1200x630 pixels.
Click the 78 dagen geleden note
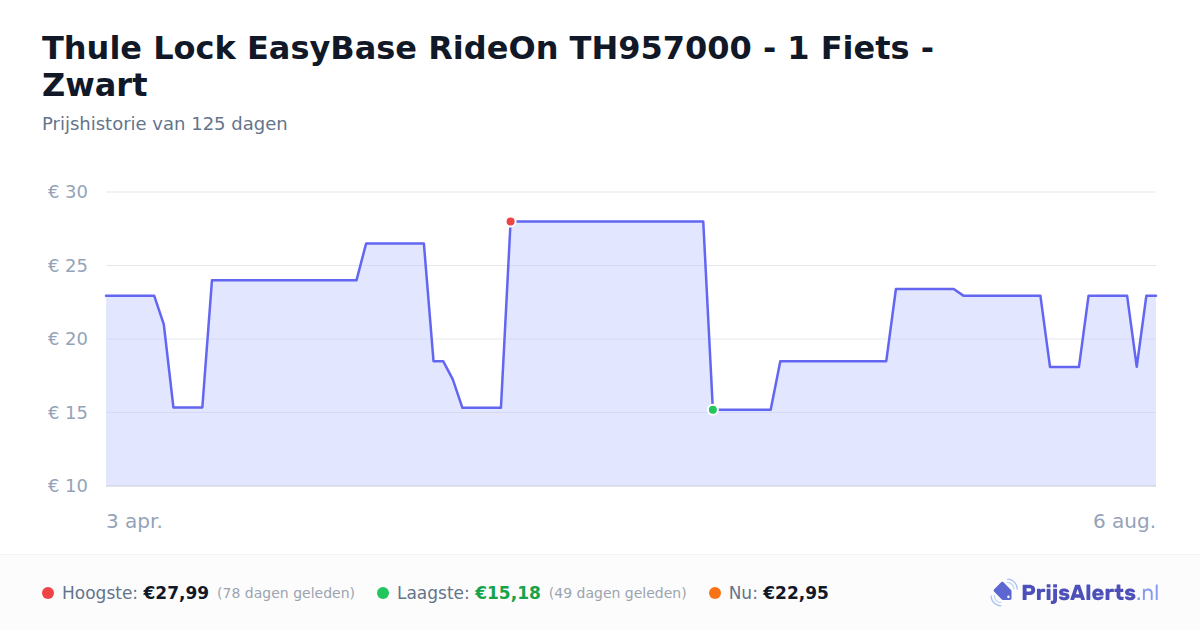click(286, 593)
